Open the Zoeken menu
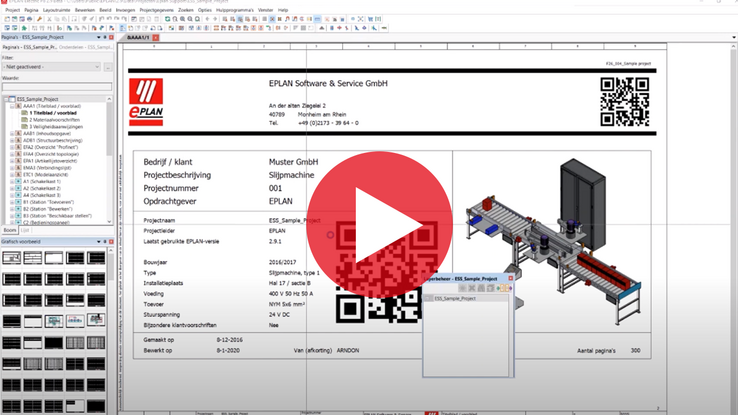 click(x=185, y=10)
